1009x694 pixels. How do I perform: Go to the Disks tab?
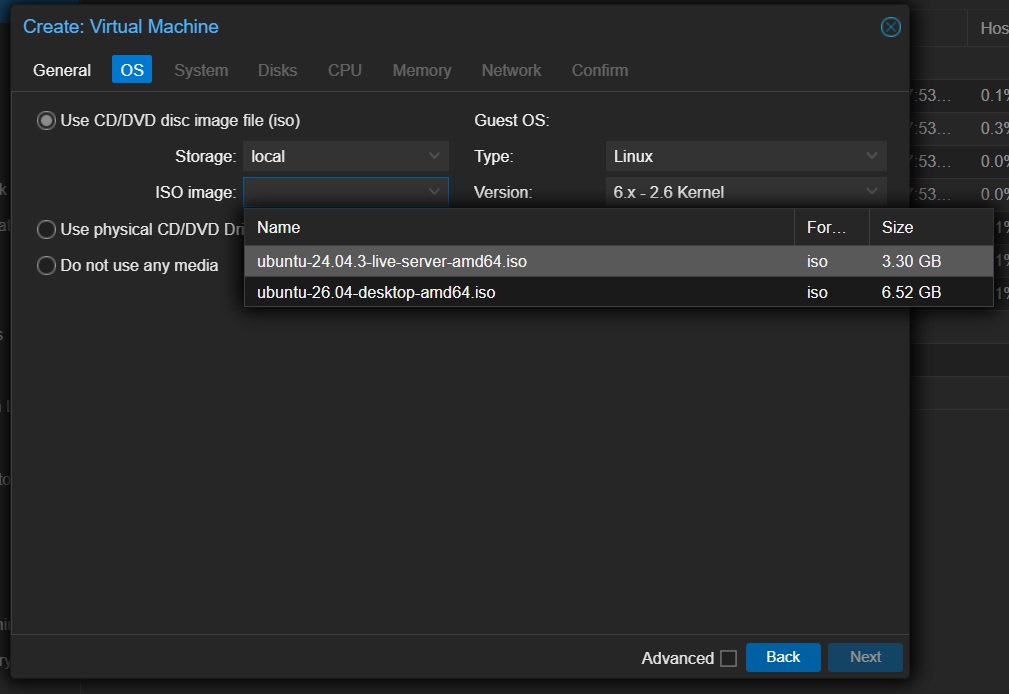(277, 70)
